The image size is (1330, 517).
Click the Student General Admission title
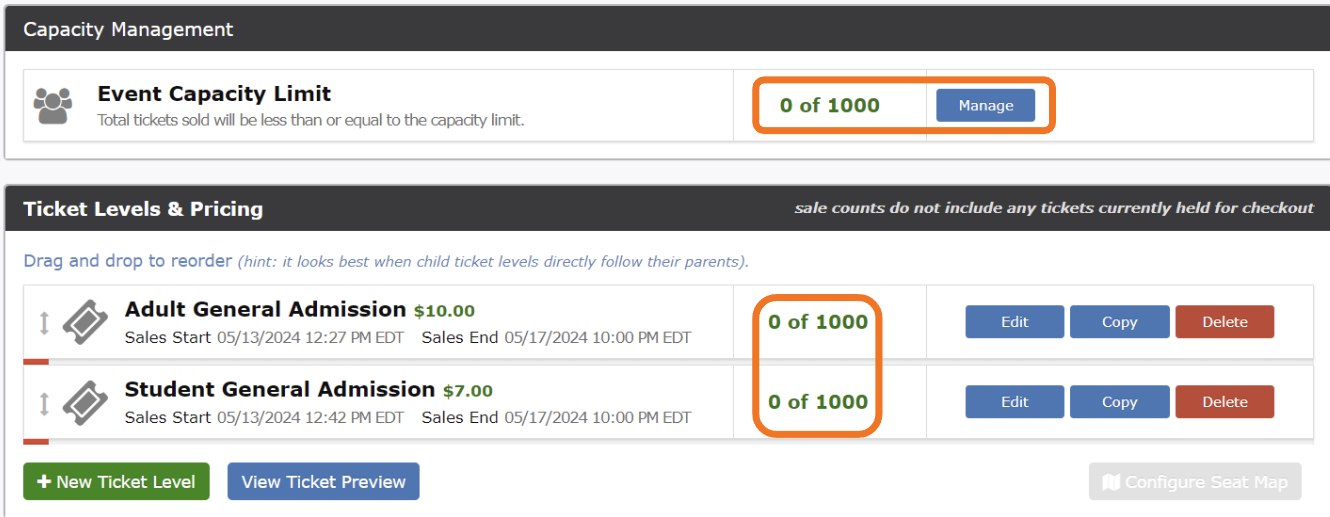coord(279,390)
